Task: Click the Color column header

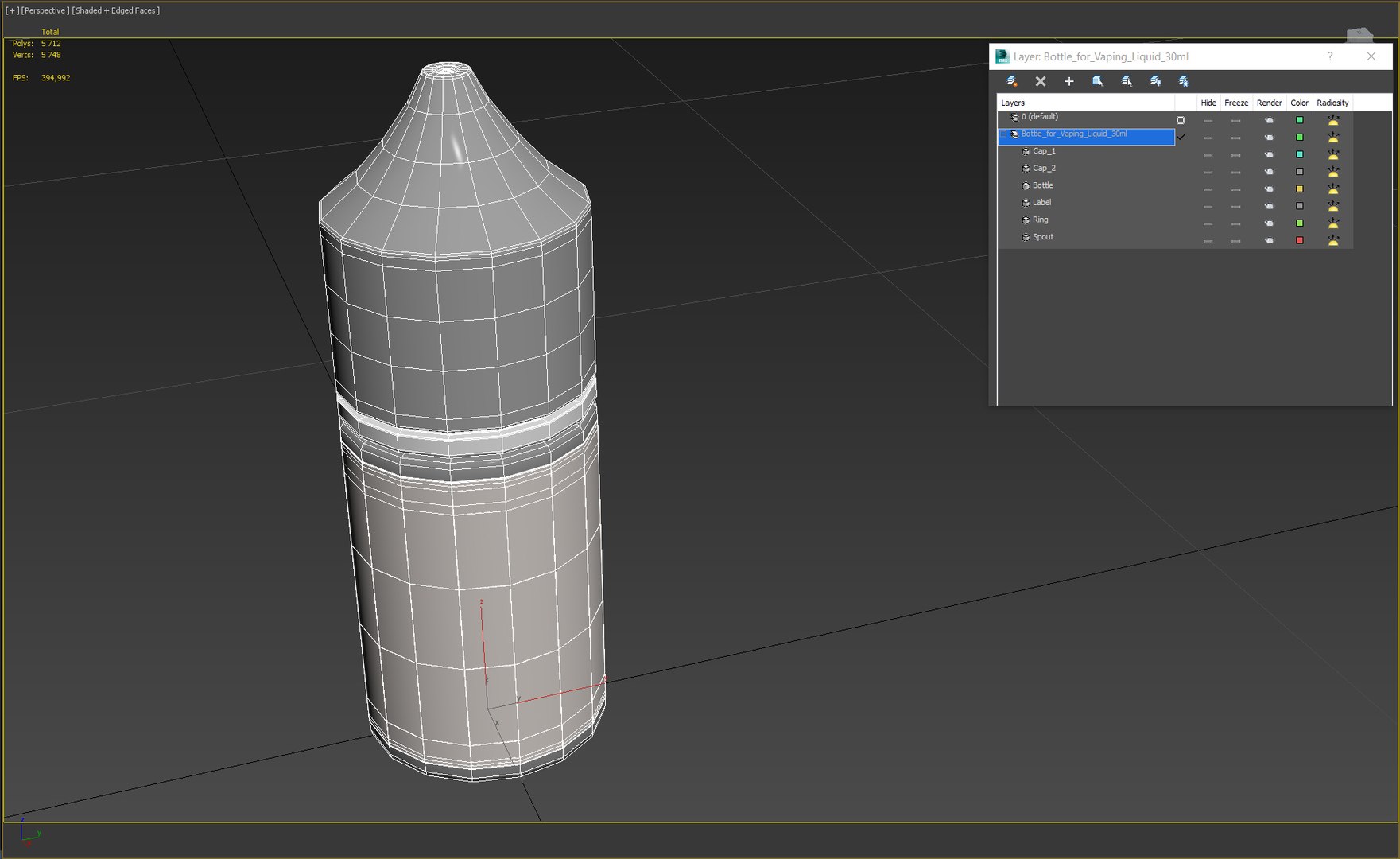Action: [x=1299, y=103]
